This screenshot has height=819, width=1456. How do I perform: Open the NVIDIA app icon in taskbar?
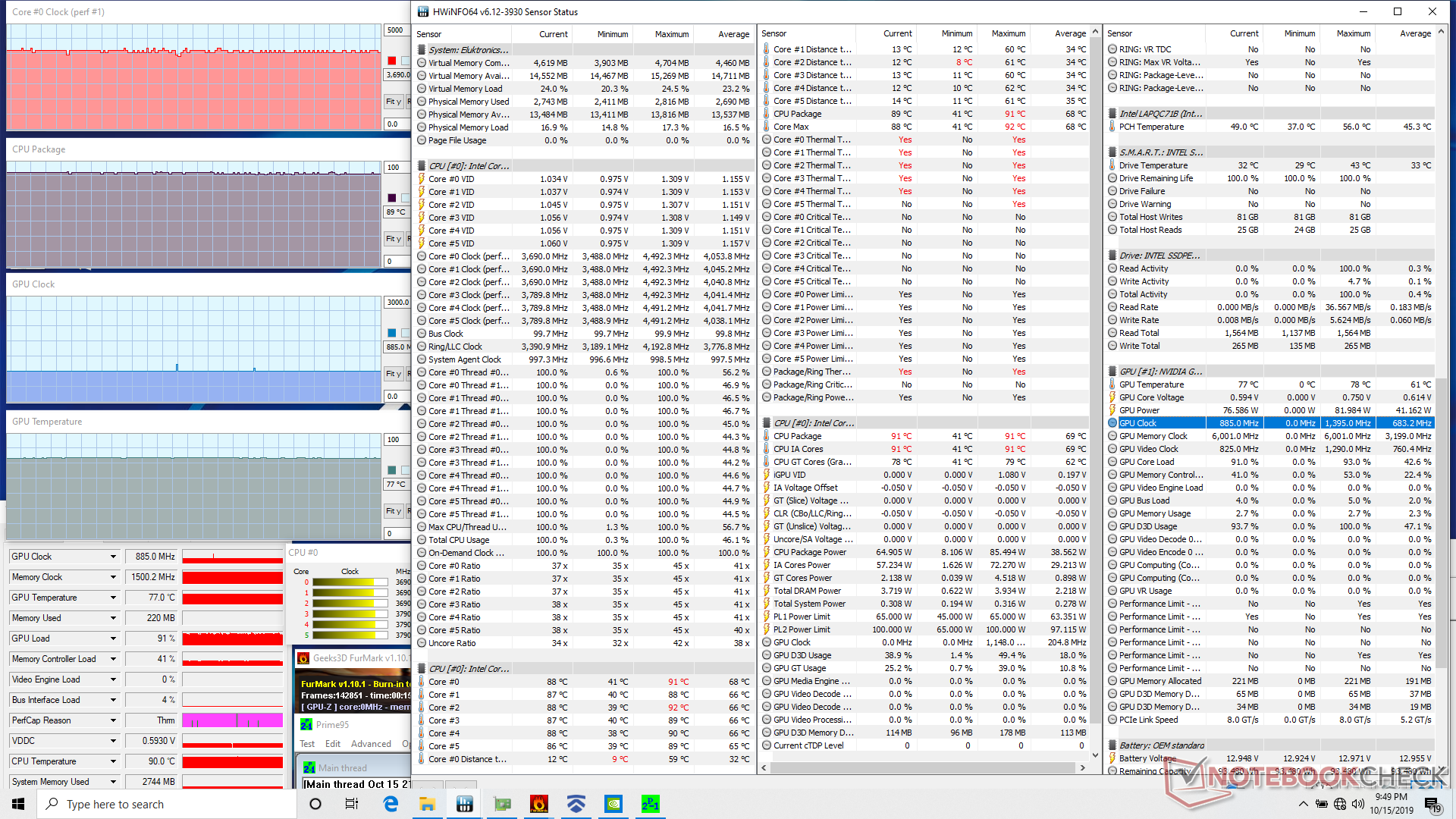pos(613,804)
